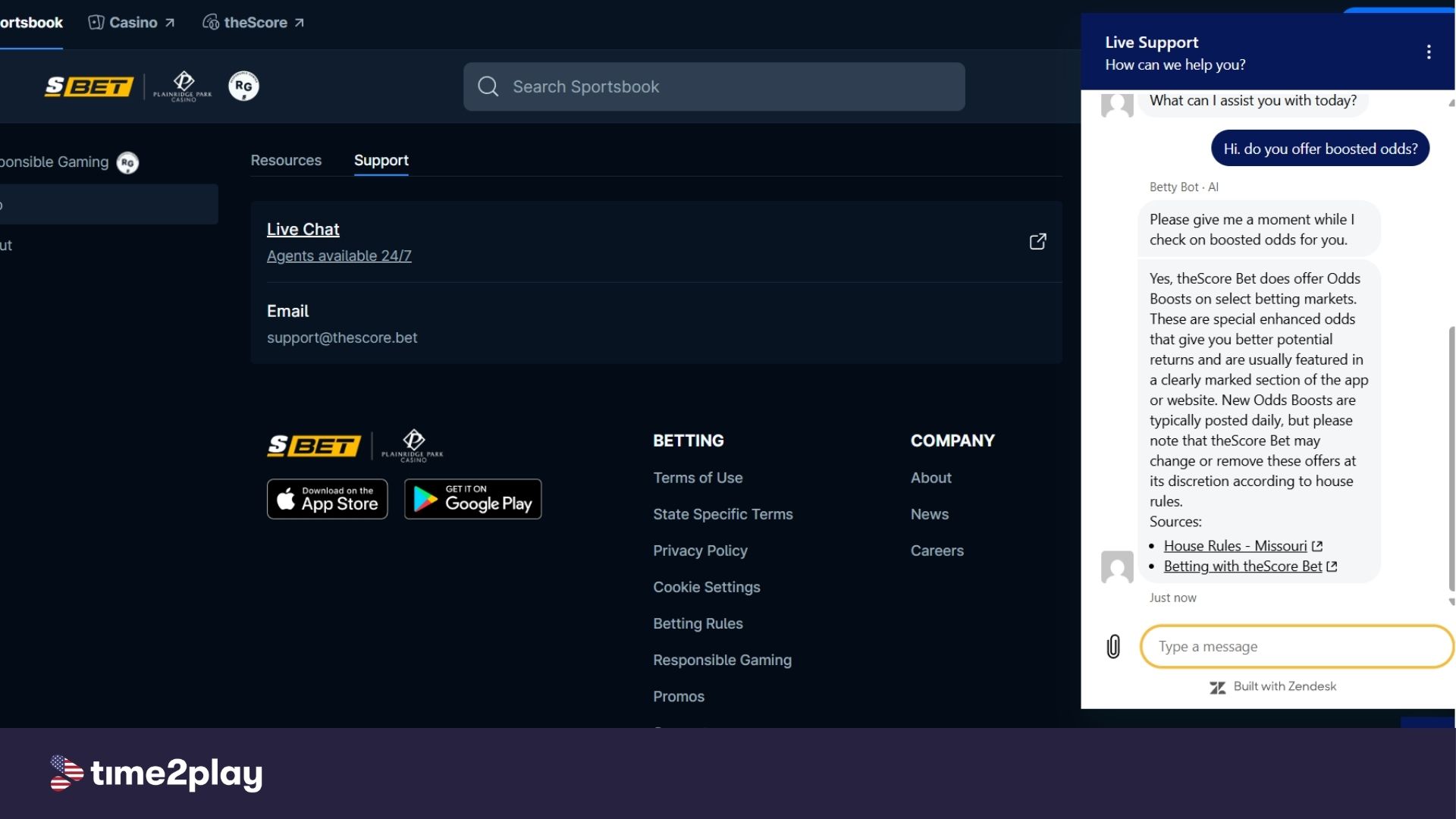Open theScore link in top navigation
The width and height of the screenshot is (1456, 819).
click(253, 23)
